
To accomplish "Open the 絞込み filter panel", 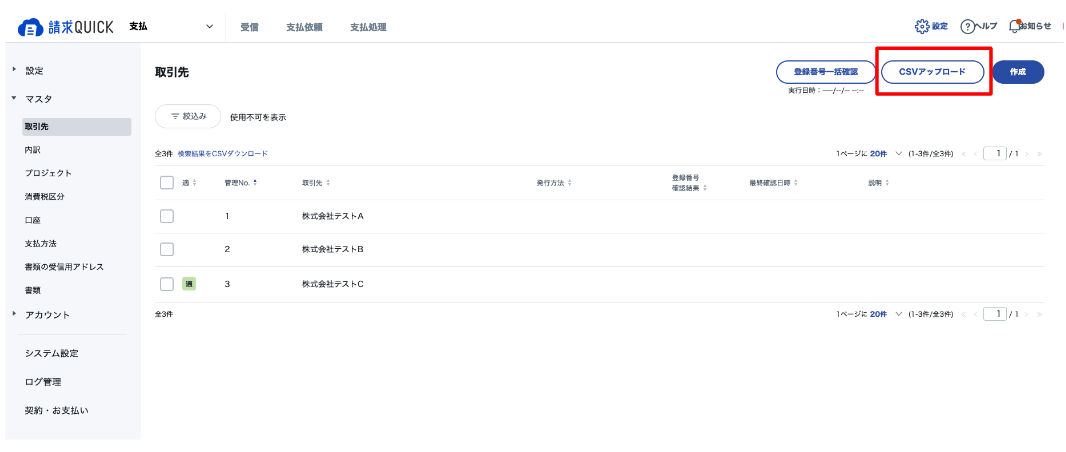I will coord(188,116).
